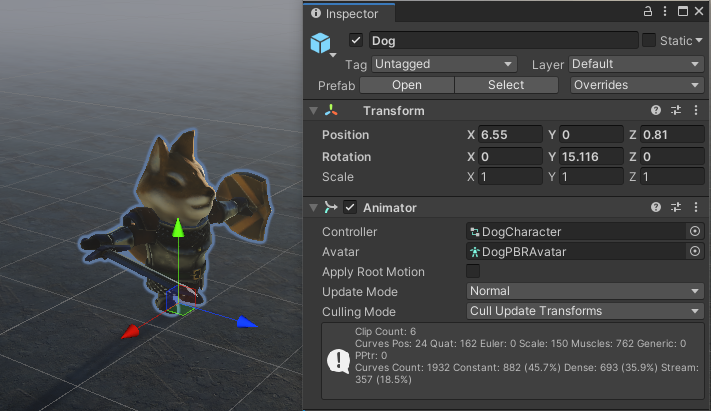This screenshot has width=711, height=411.
Task: Click the Culling Mode label
Action: coord(359,312)
